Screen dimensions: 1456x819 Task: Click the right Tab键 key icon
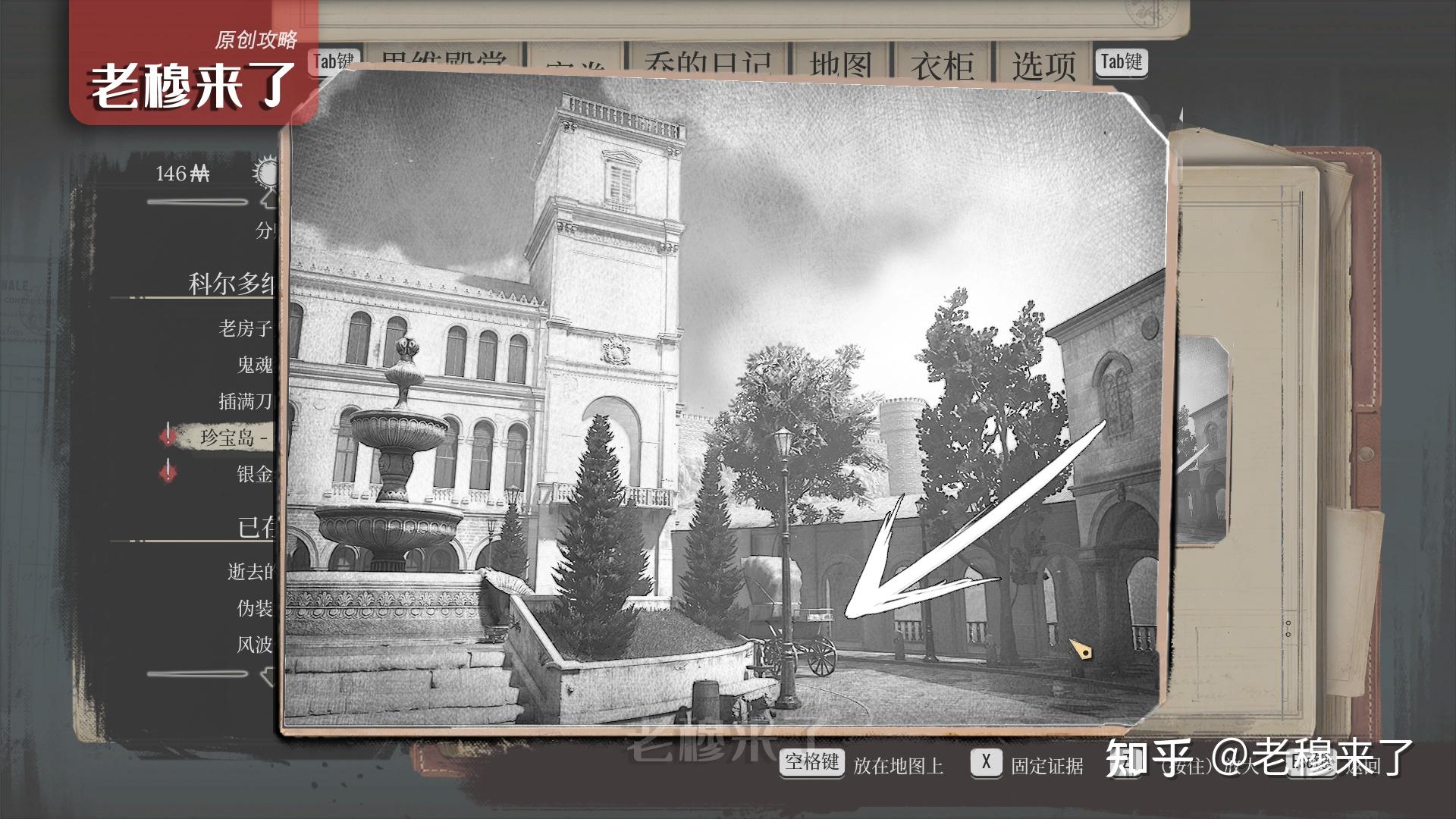(1121, 62)
